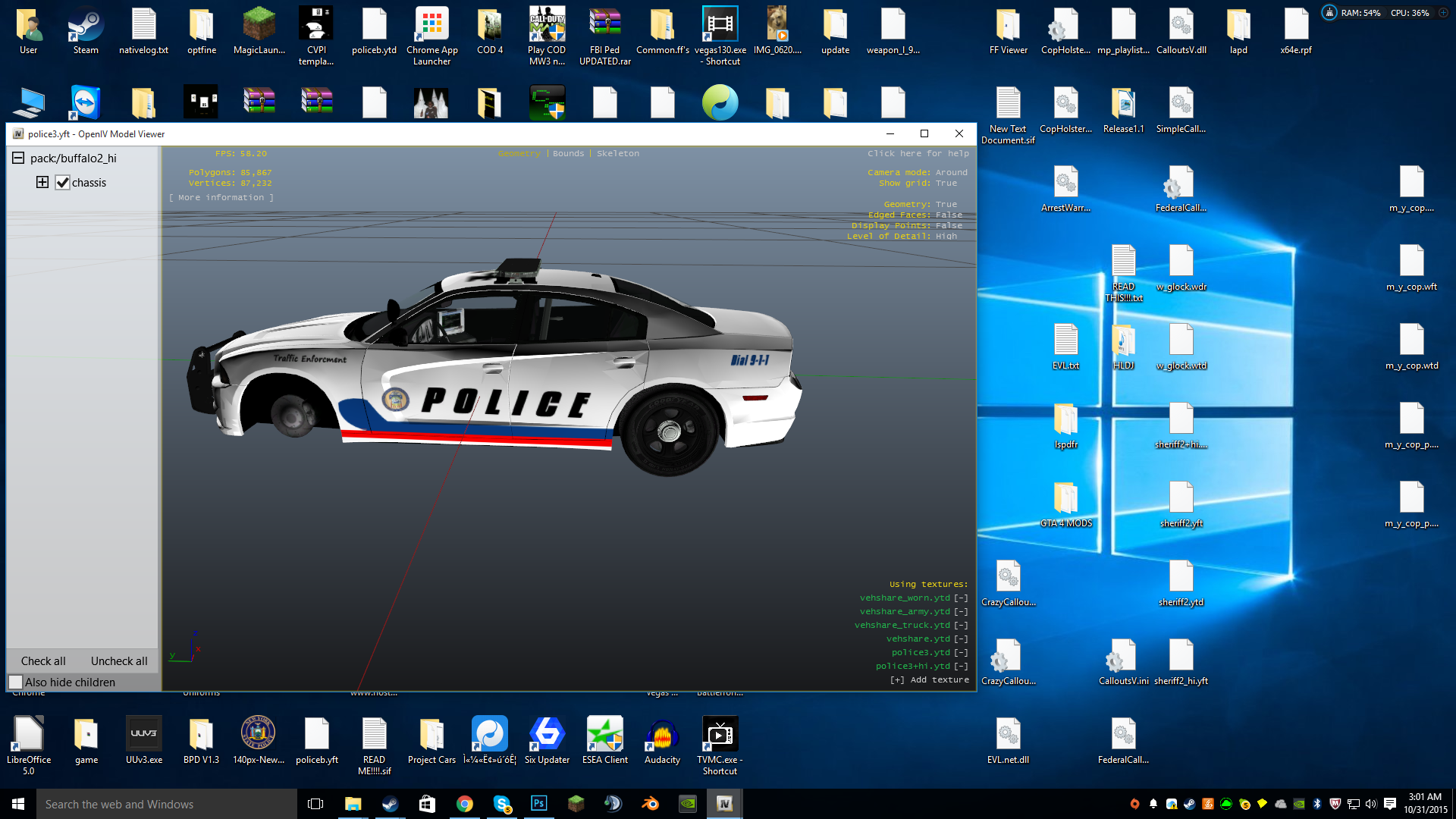Enable Also hide children checkbox
The width and height of the screenshot is (1456, 819).
tap(16, 682)
